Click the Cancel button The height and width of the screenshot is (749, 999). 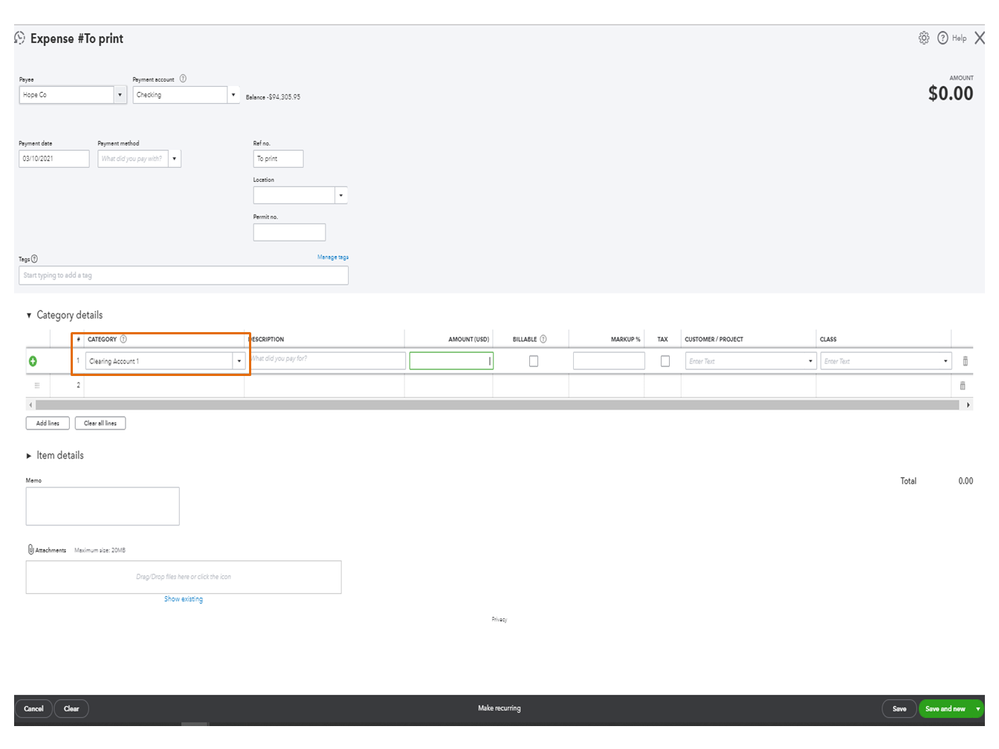pos(34,708)
